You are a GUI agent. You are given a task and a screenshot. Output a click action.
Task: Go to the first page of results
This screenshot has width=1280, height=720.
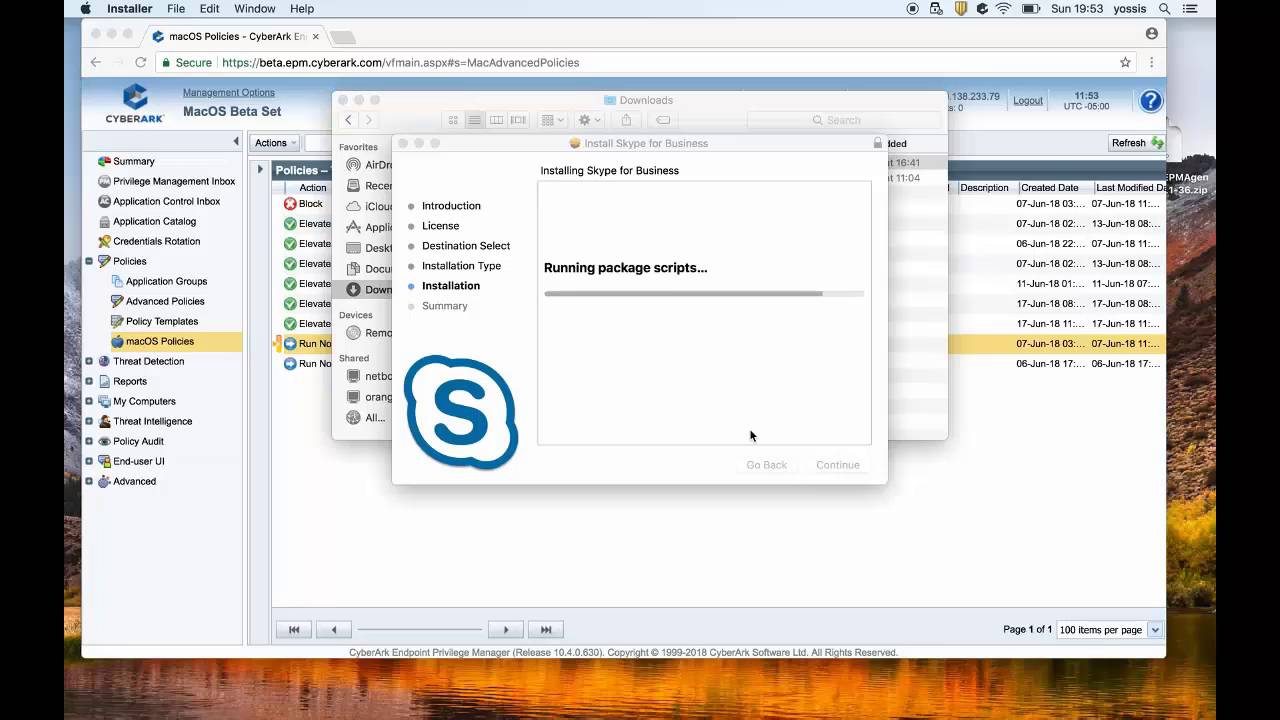(294, 630)
